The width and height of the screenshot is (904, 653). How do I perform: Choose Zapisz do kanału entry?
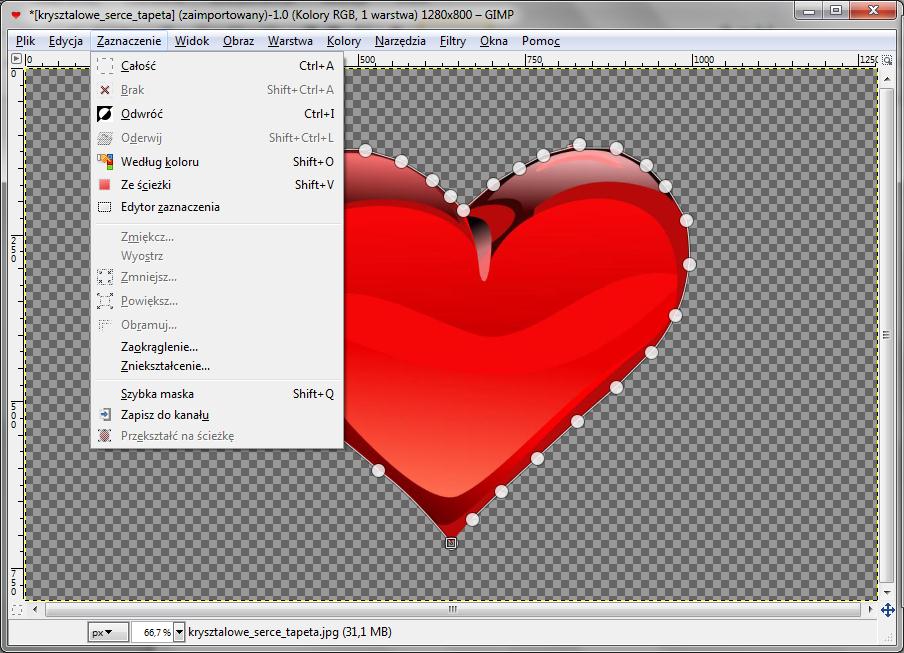coord(217,415)
